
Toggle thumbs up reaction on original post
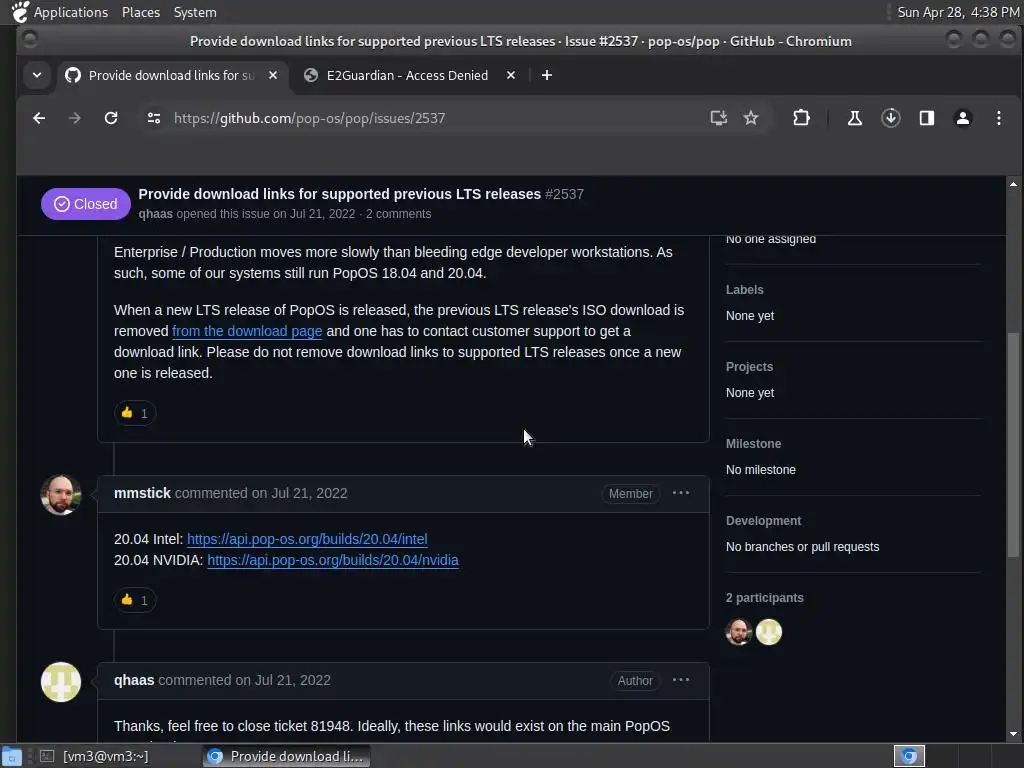(135, 413)
